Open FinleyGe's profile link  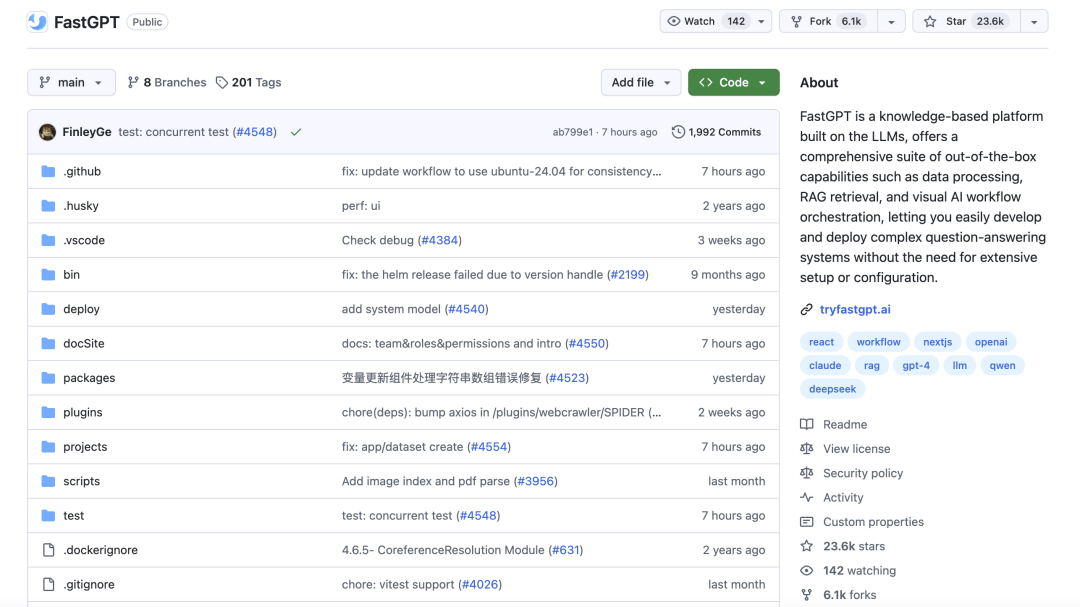87,132
